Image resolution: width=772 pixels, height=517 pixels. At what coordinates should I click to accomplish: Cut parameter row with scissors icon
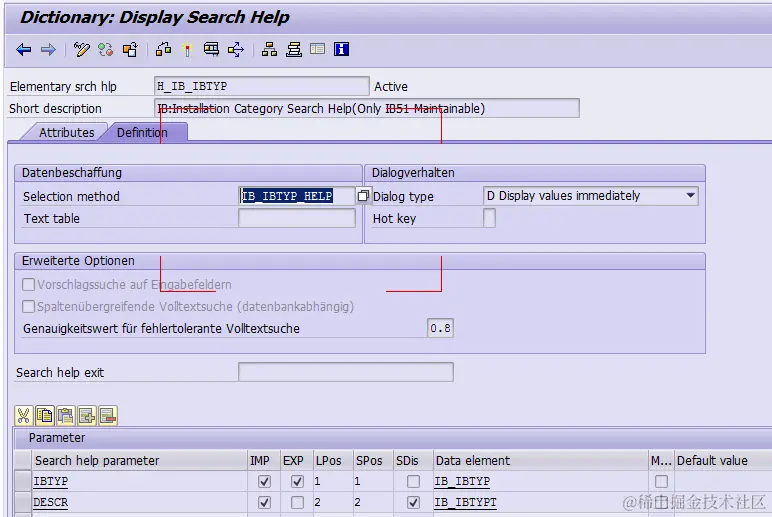pos(23,416)
